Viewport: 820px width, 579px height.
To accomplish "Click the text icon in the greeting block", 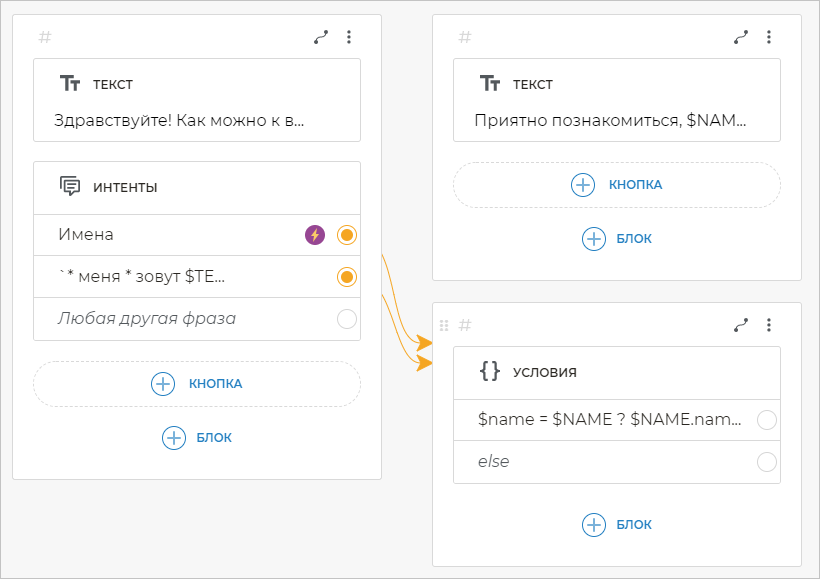I will pyautogui.click(x=70, y=84).
